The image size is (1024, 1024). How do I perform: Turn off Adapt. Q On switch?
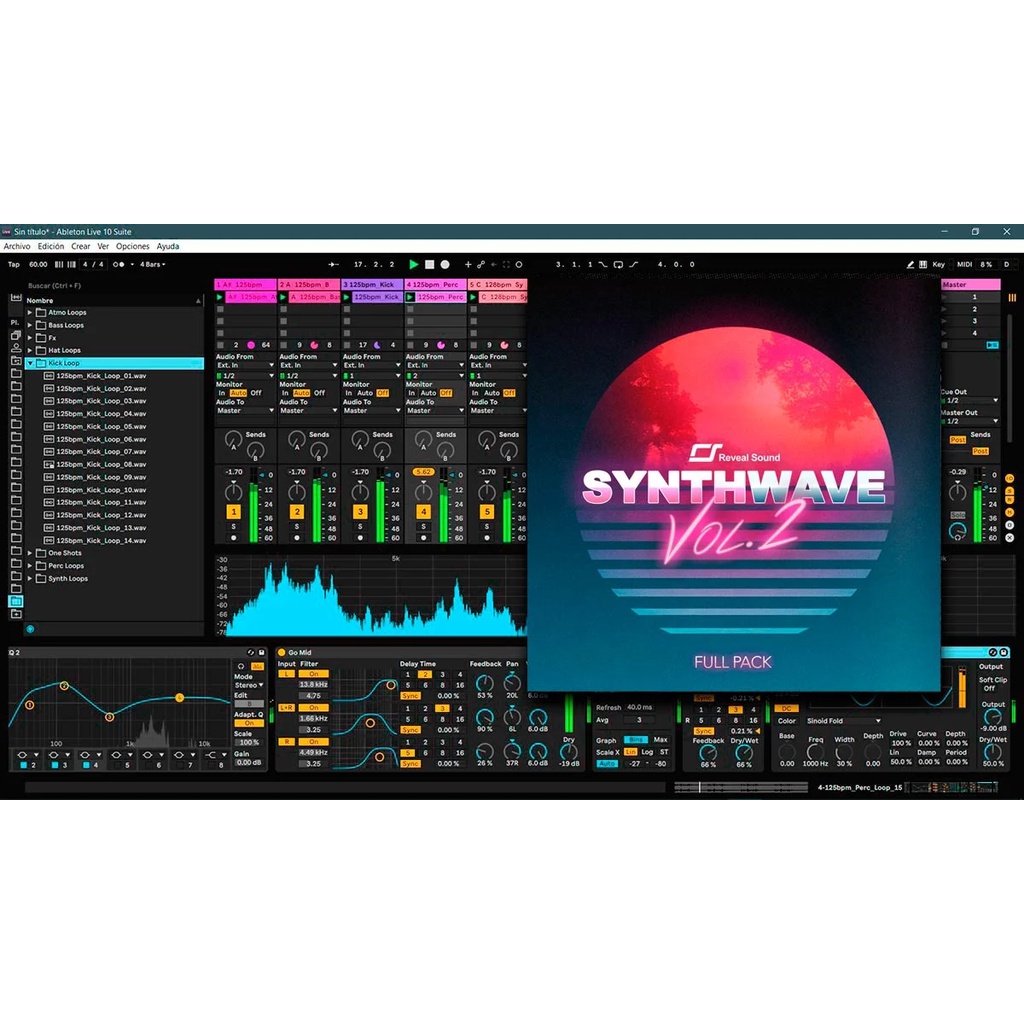(x=249, y=723)
